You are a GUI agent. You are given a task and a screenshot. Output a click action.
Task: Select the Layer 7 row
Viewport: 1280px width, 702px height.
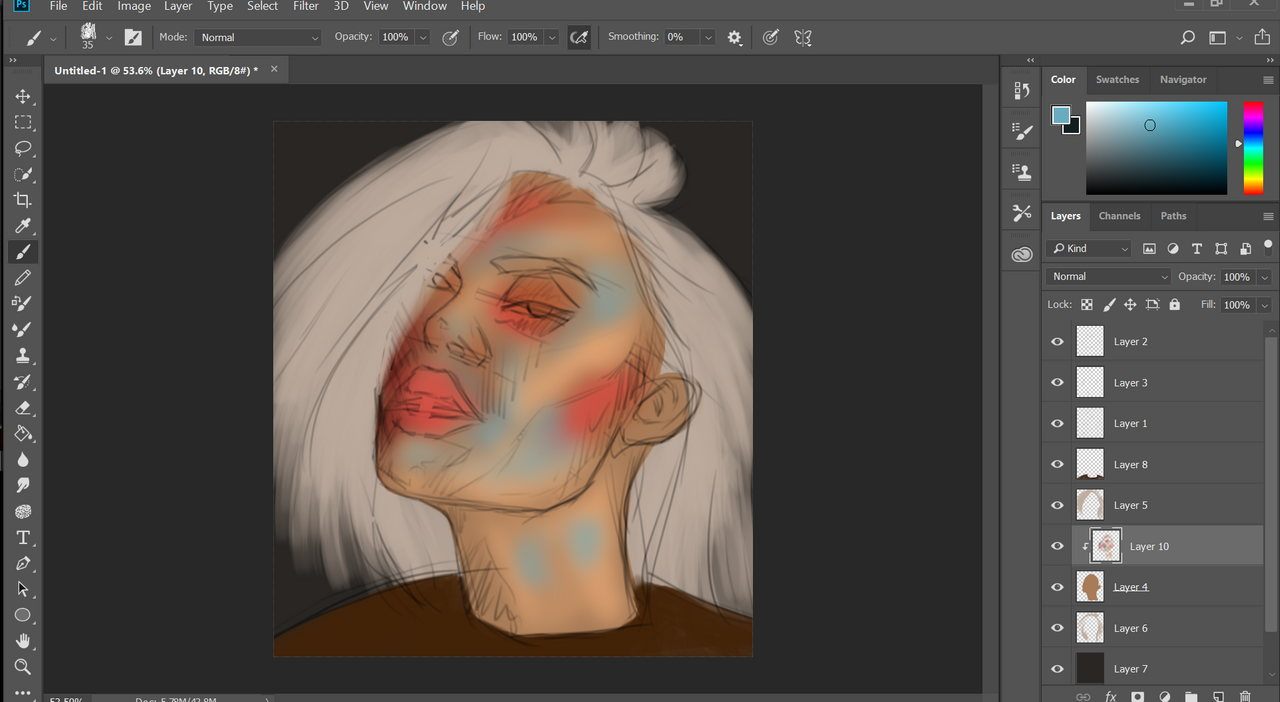[1153, 668]
